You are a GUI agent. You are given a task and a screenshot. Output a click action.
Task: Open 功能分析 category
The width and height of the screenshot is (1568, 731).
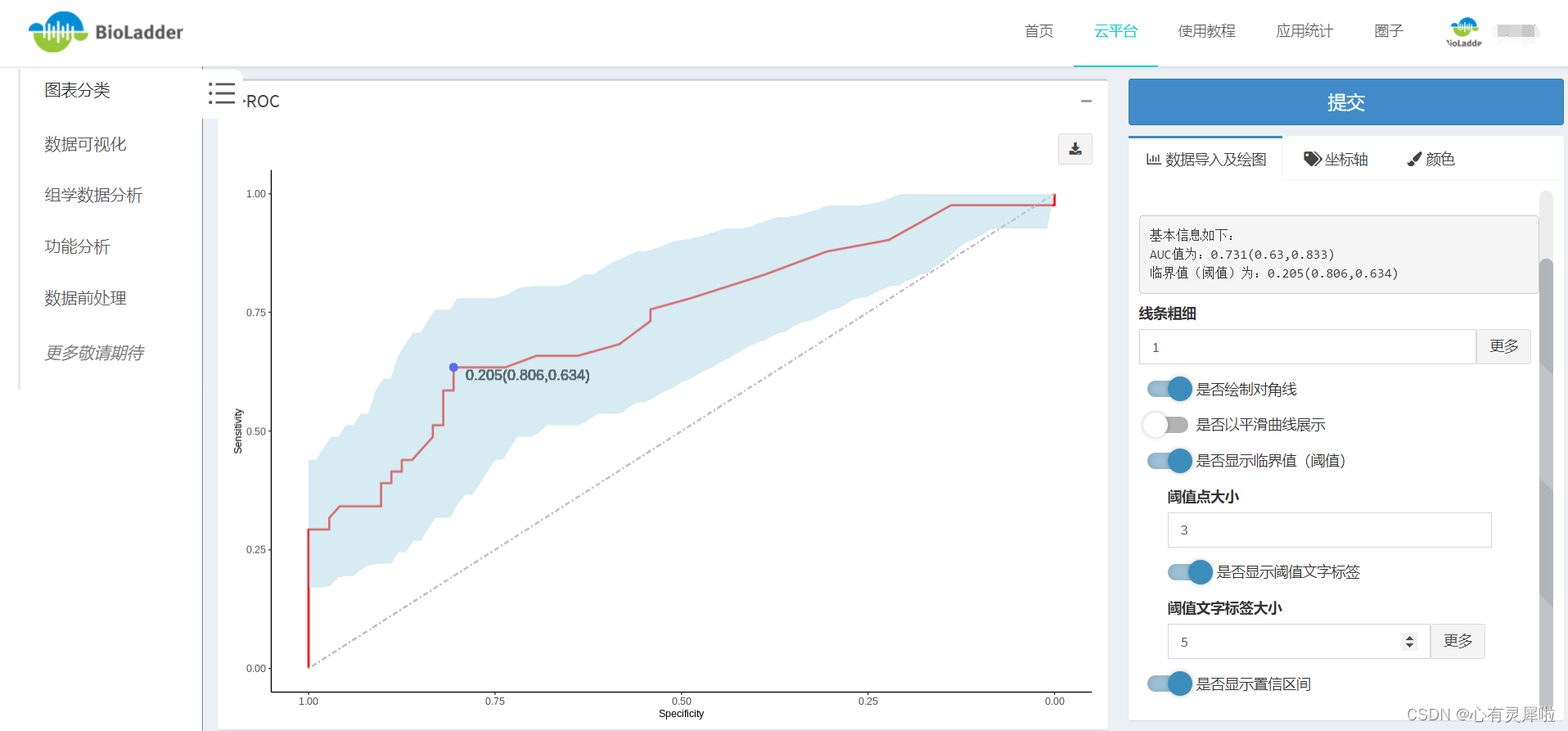coord(77,246)
